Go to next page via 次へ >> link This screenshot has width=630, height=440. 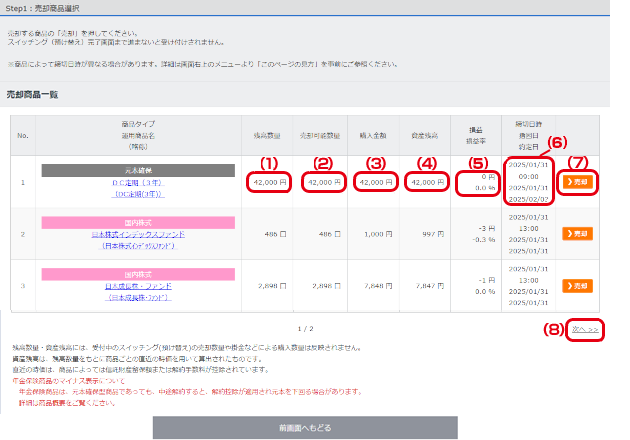click(585, 329)
